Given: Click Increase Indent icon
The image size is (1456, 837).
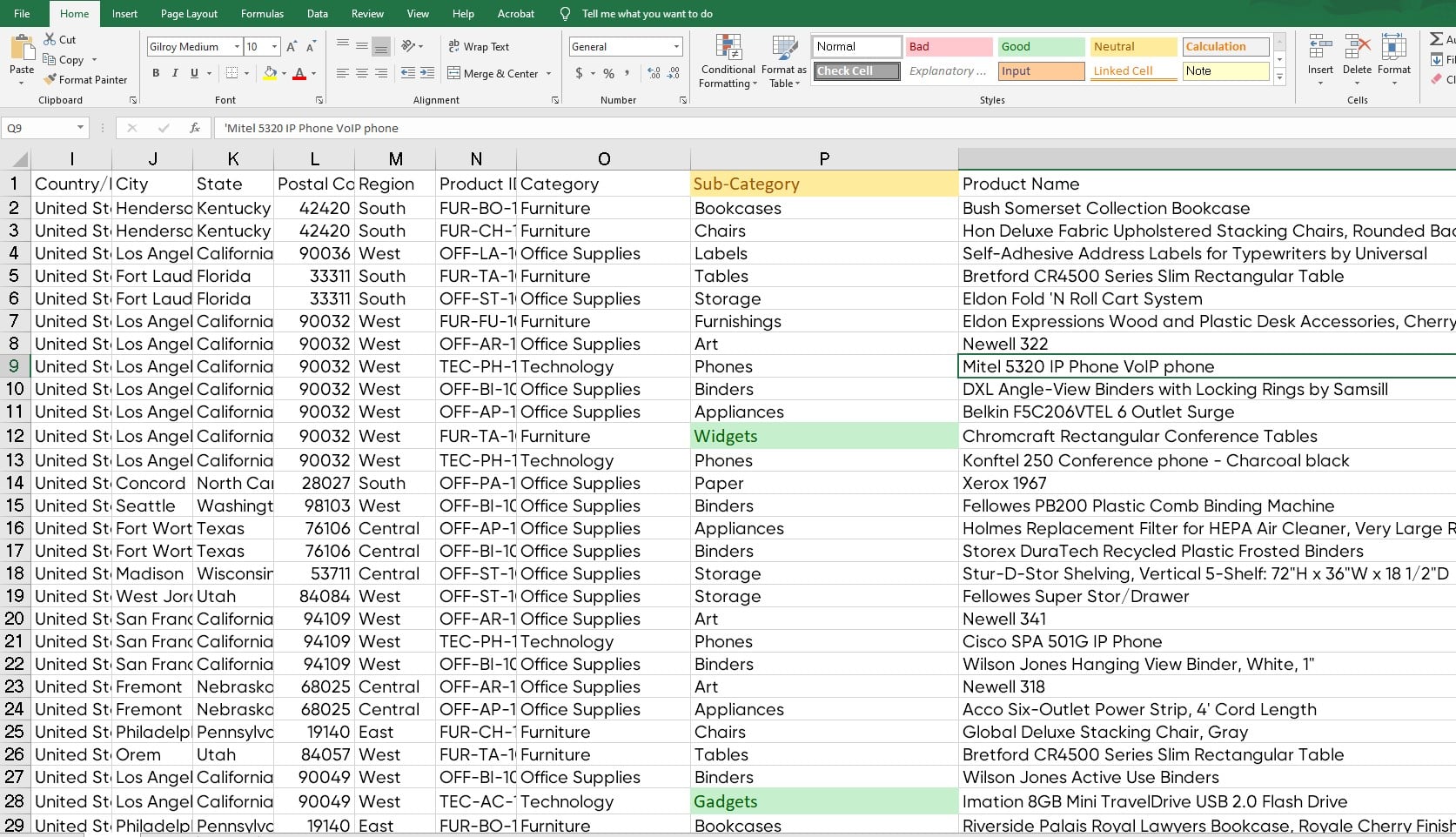Looking at the screenshot, I should click(426, 73).
